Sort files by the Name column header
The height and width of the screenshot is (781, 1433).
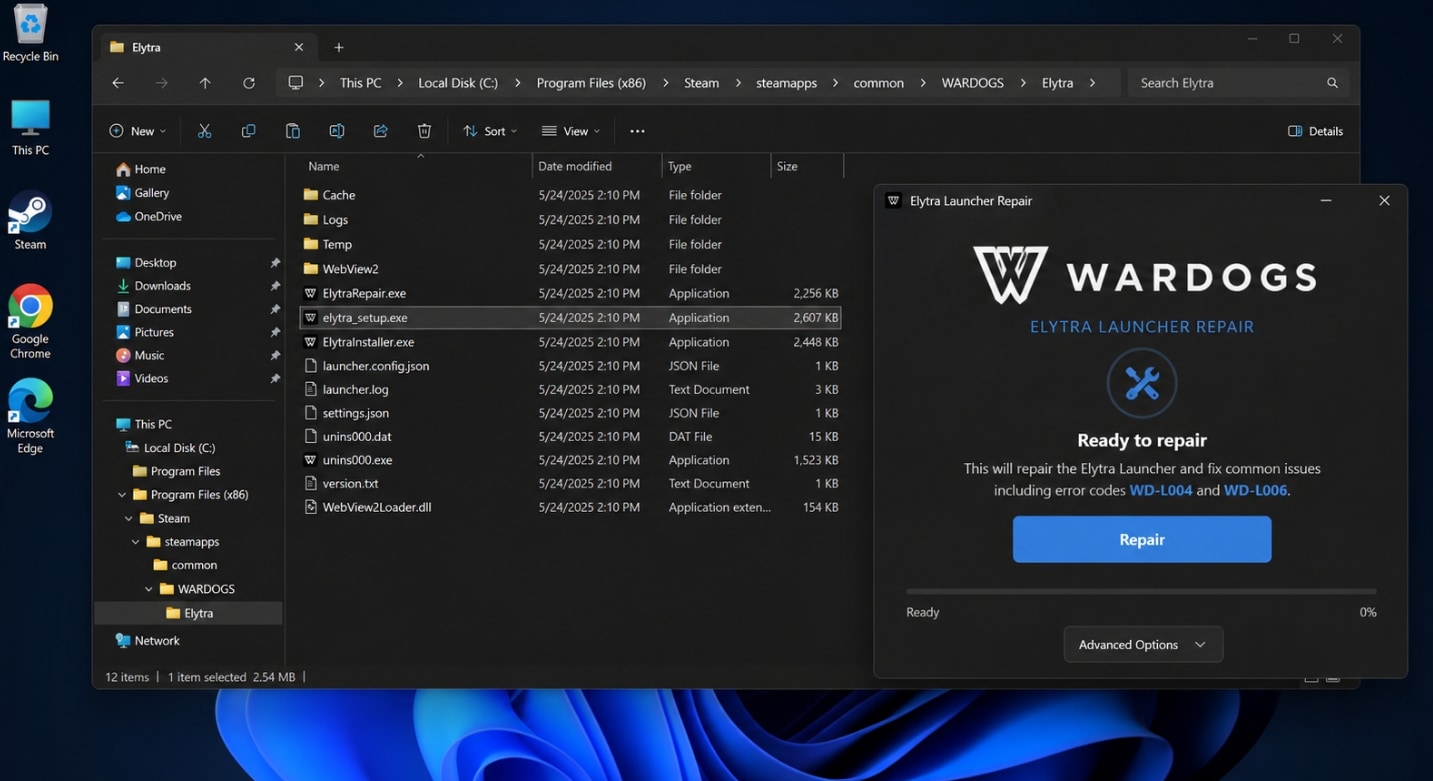coord(323,166)
